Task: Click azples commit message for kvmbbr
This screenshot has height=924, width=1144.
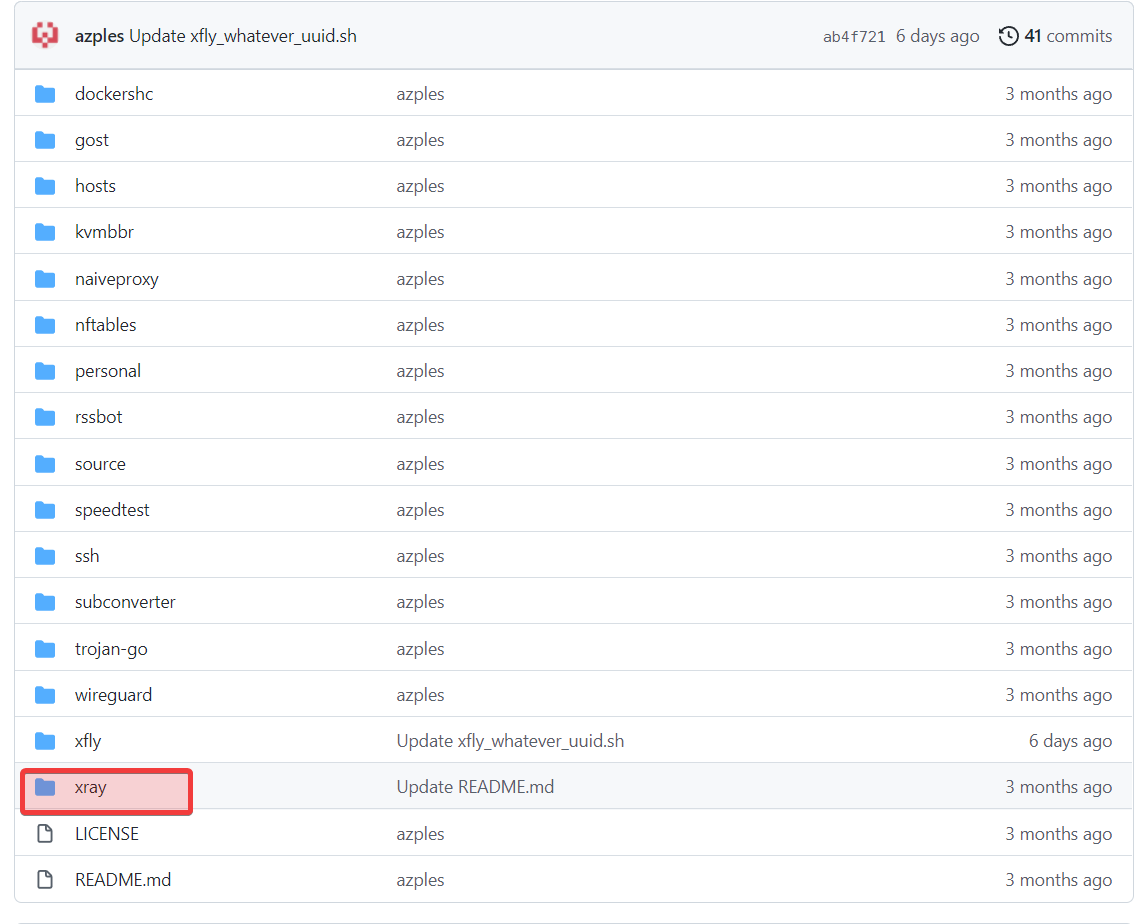Action: click(x=420, y=232)
